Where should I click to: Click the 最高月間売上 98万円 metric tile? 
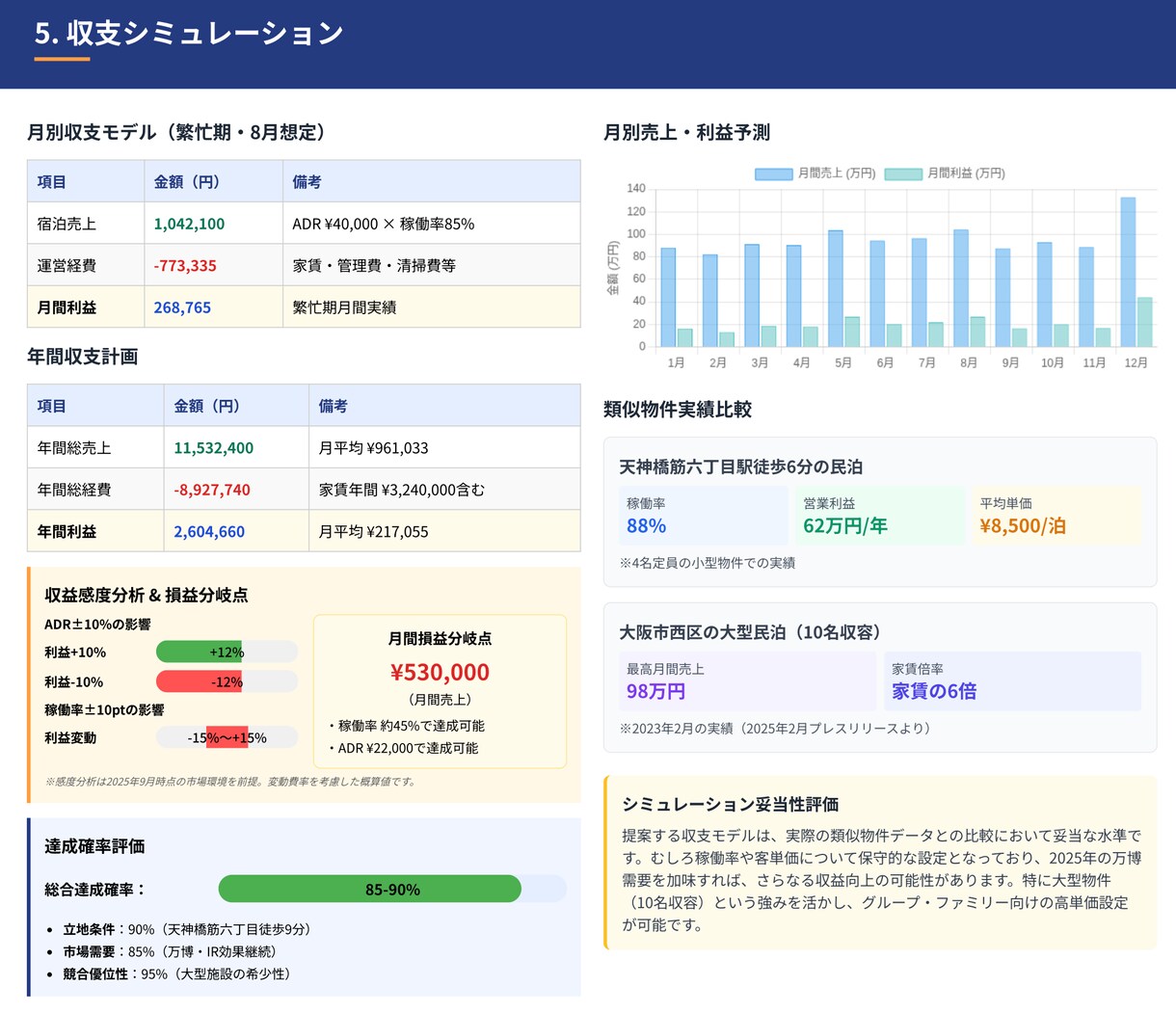[x=748, y=681]
